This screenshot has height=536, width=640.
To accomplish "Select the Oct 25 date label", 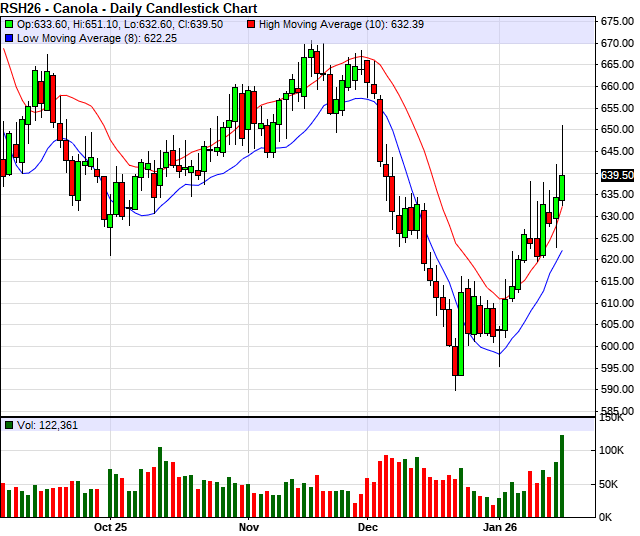I will (x=110, y=526).
